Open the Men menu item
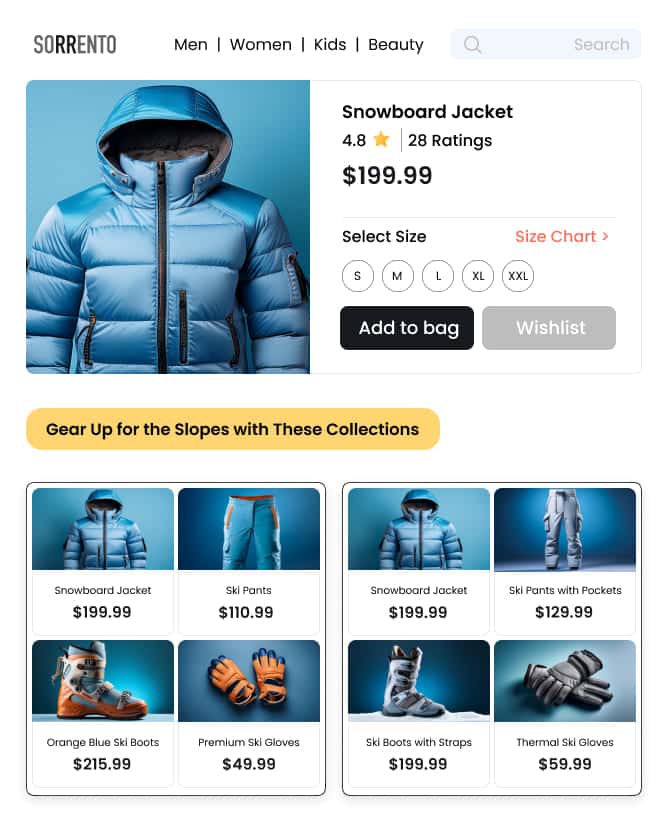This screenshot has width=666, height=840. (x=191, y=44)
